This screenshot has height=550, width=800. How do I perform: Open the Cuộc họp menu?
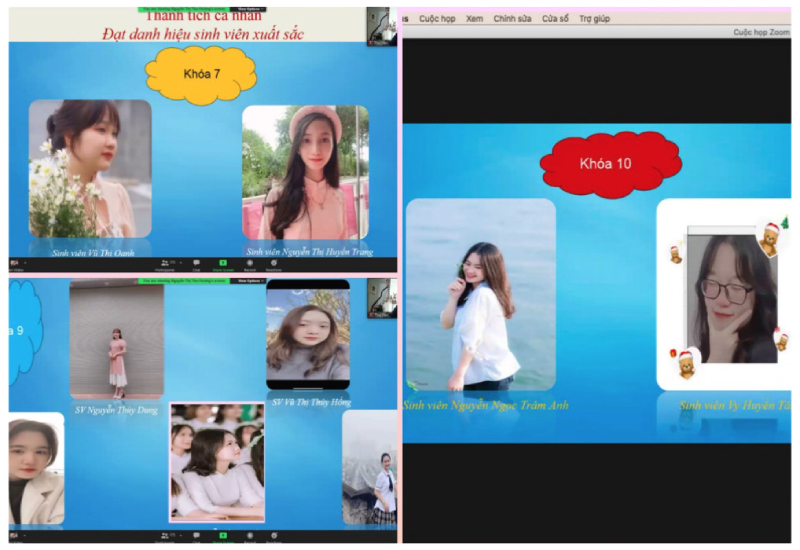437,19
